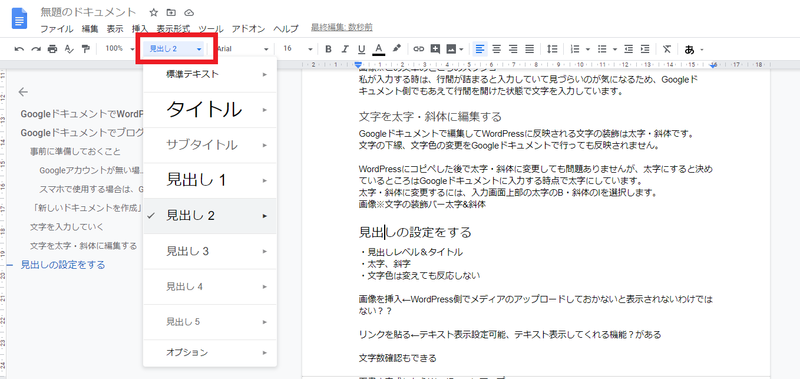The width and height of the screenshot is (800, 379).
Task: Open line spacing options
Action: tap(552, 49)
